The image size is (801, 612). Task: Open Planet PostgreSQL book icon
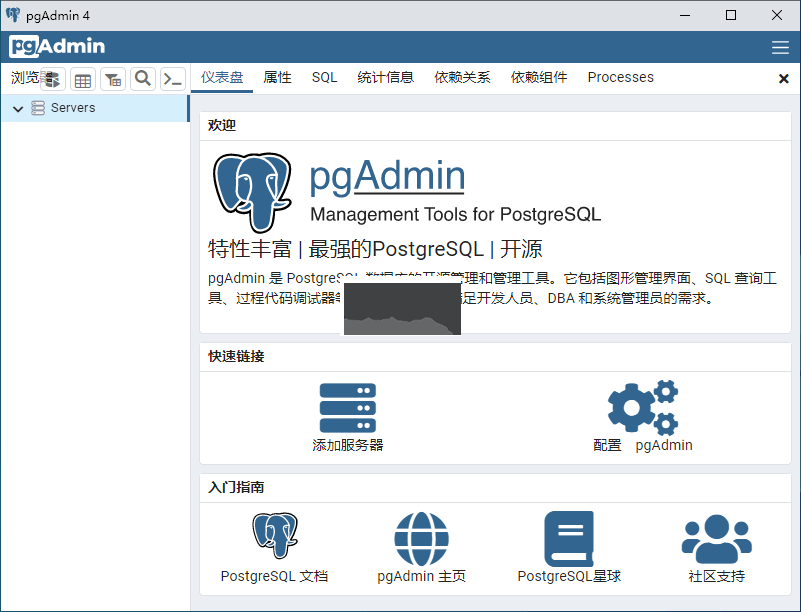[x=569, y=539]
